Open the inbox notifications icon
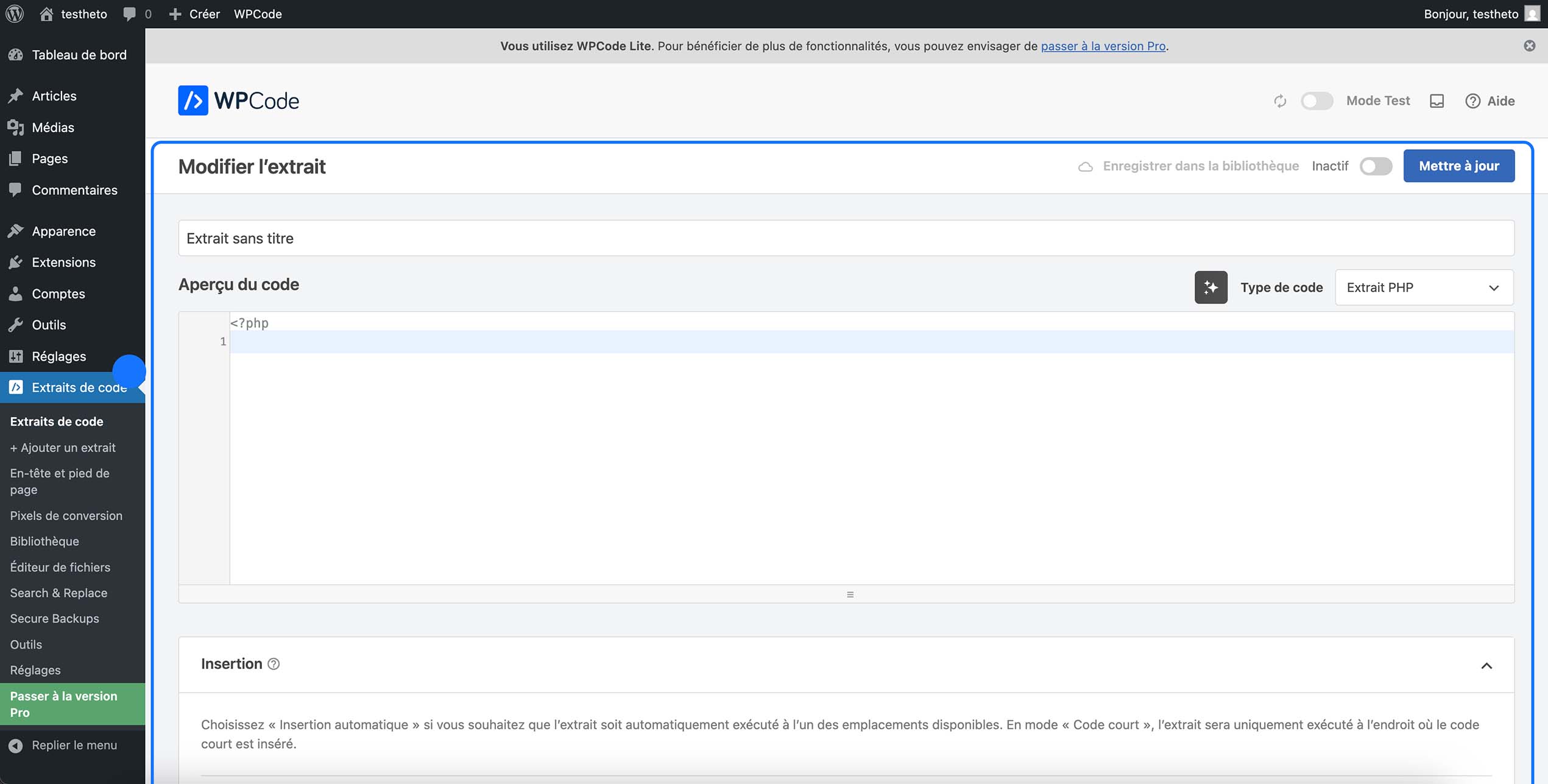Screen dimensions: 1548x784 pyautogui.click(x=1437, y=101)
